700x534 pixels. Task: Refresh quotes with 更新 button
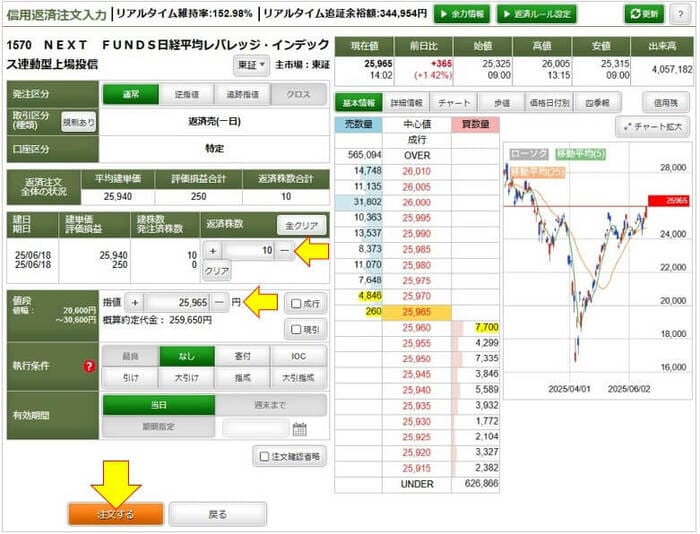(644, 14)
